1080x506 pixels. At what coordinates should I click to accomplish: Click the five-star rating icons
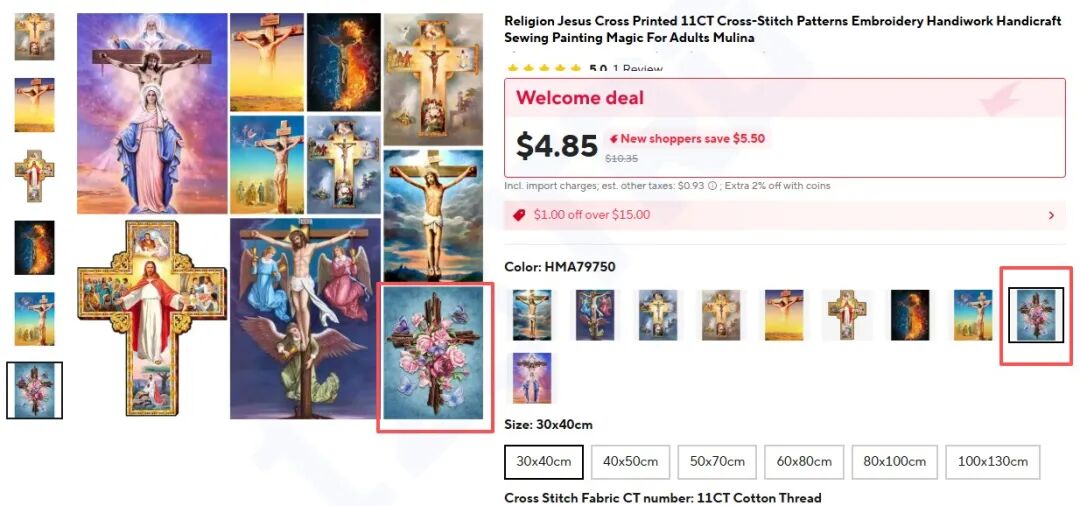click(x=544, y=69)
